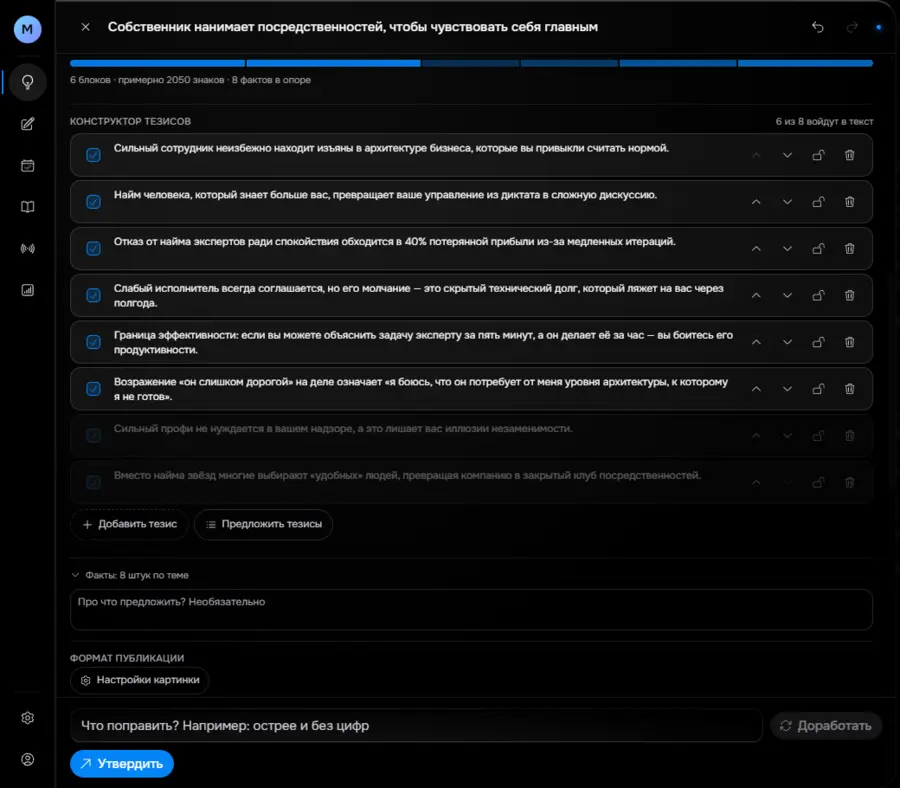Open the analytics chart icon in sidebar
Screen dimensions: 900x788
pyautogui.click(x=27, y=290)
